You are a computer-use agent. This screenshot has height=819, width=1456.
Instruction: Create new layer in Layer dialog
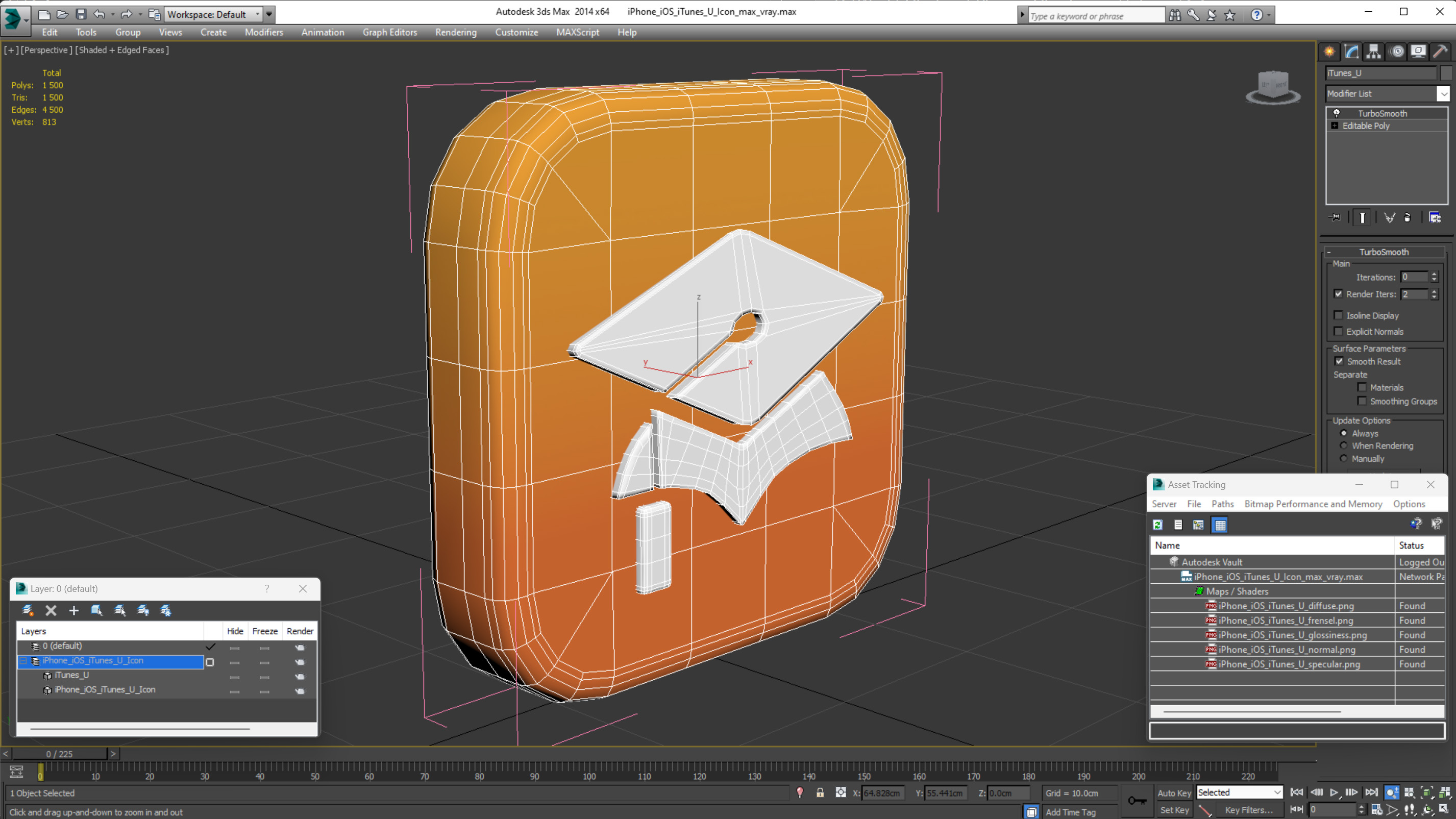(x=28, y=610)
